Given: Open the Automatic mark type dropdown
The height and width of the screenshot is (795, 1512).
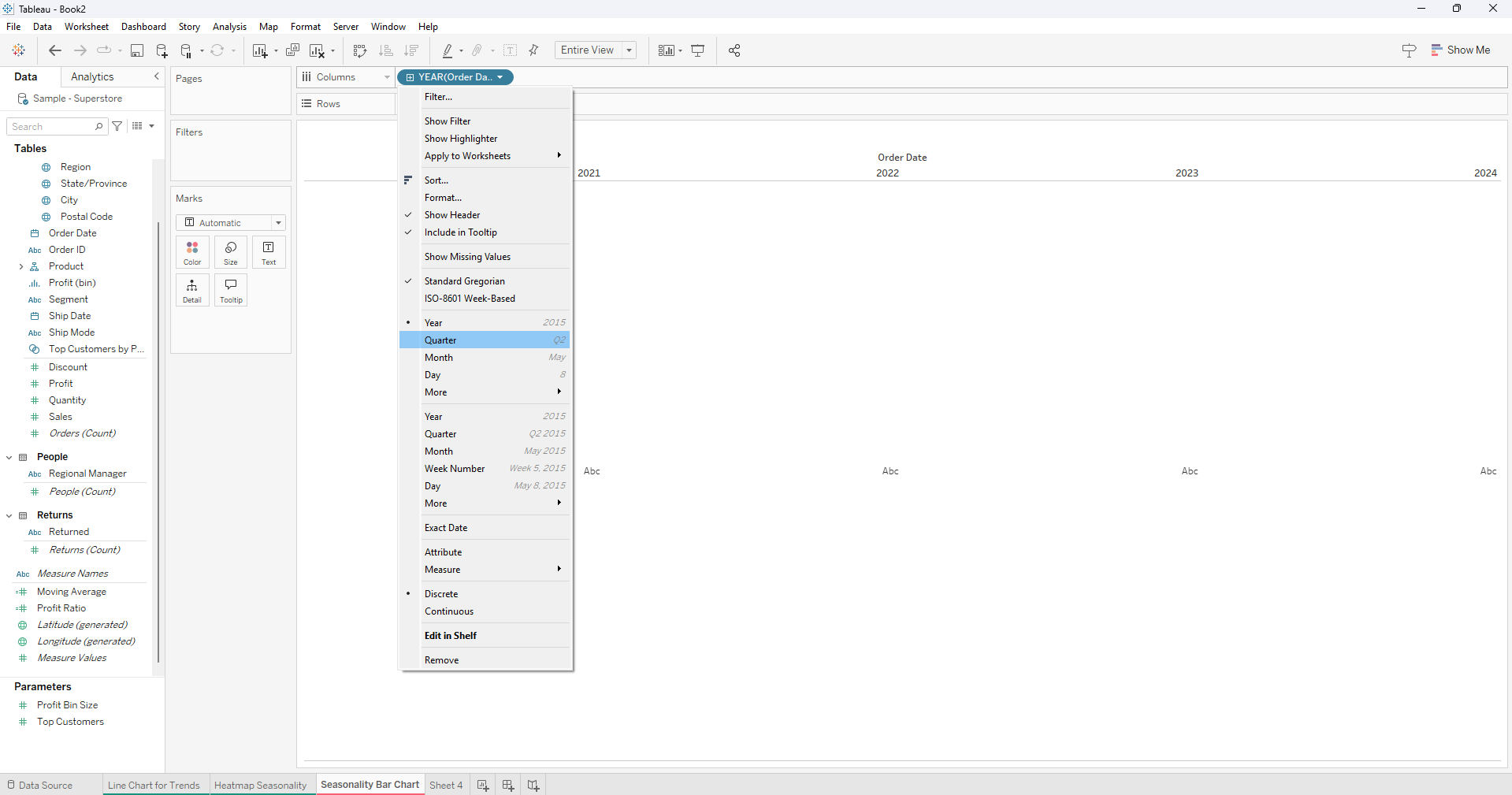Looking at the screenshot, I should [230, 223].
